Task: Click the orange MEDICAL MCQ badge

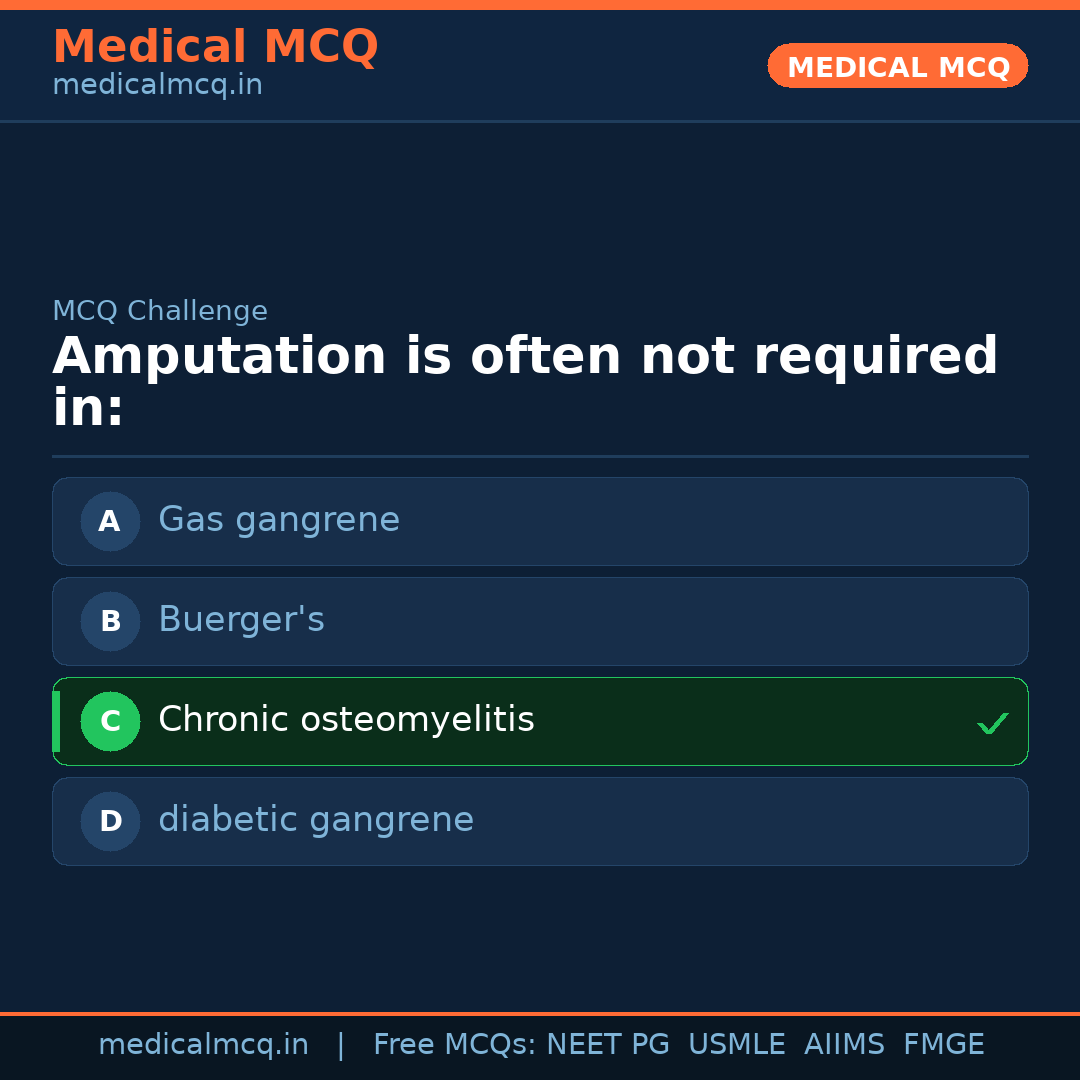Action: [898, 66]
